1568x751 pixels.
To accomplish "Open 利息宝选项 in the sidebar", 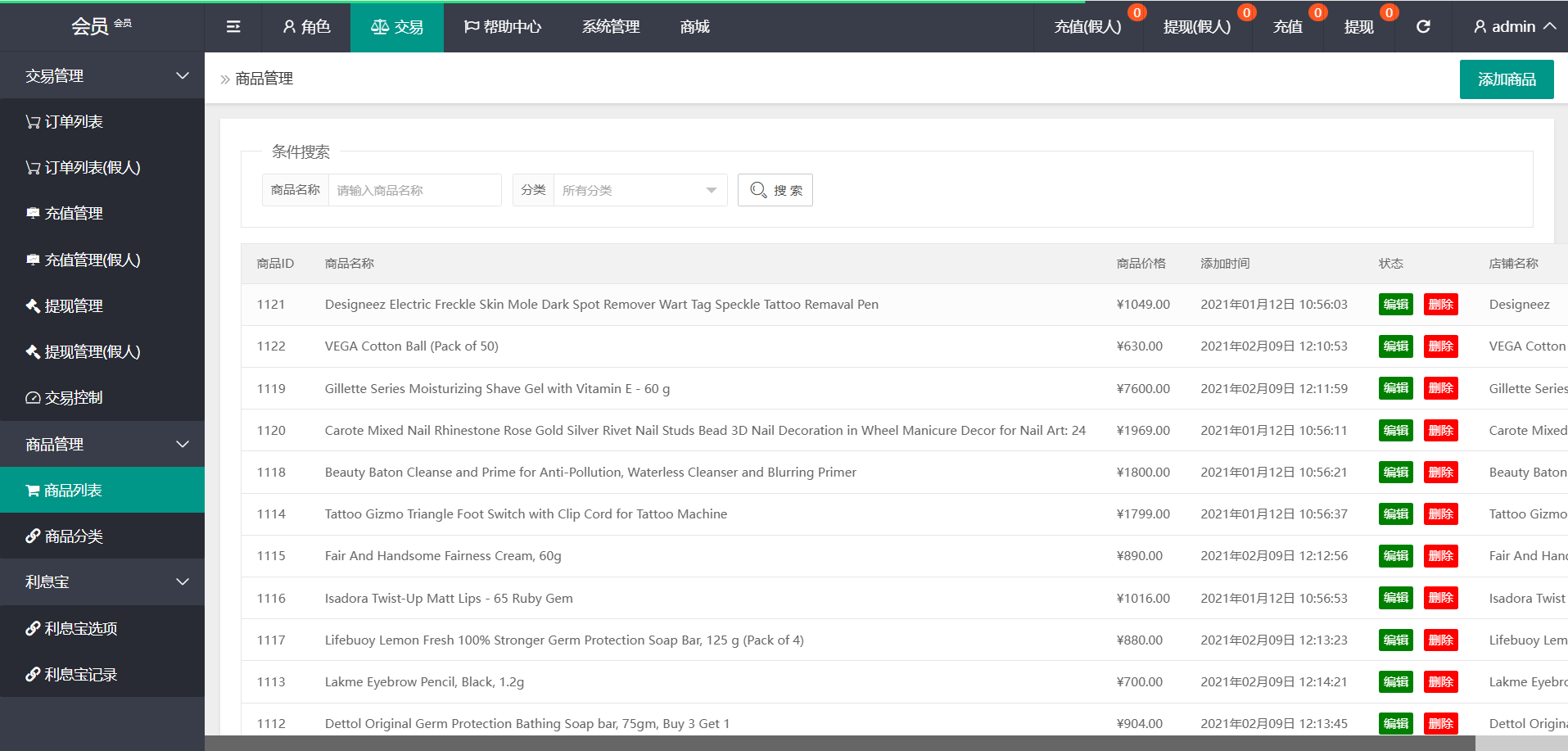I will tap(80, 628).
